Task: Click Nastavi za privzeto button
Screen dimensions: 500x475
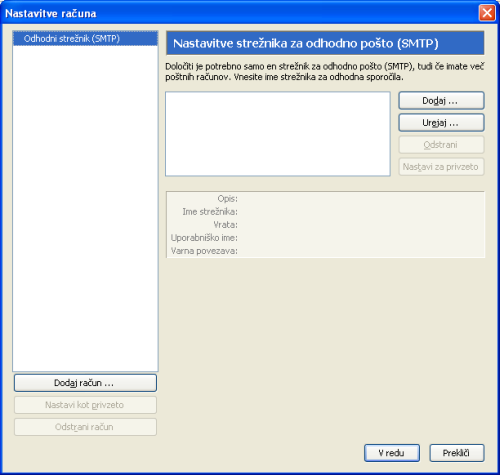Action: (x=441, y=167)
